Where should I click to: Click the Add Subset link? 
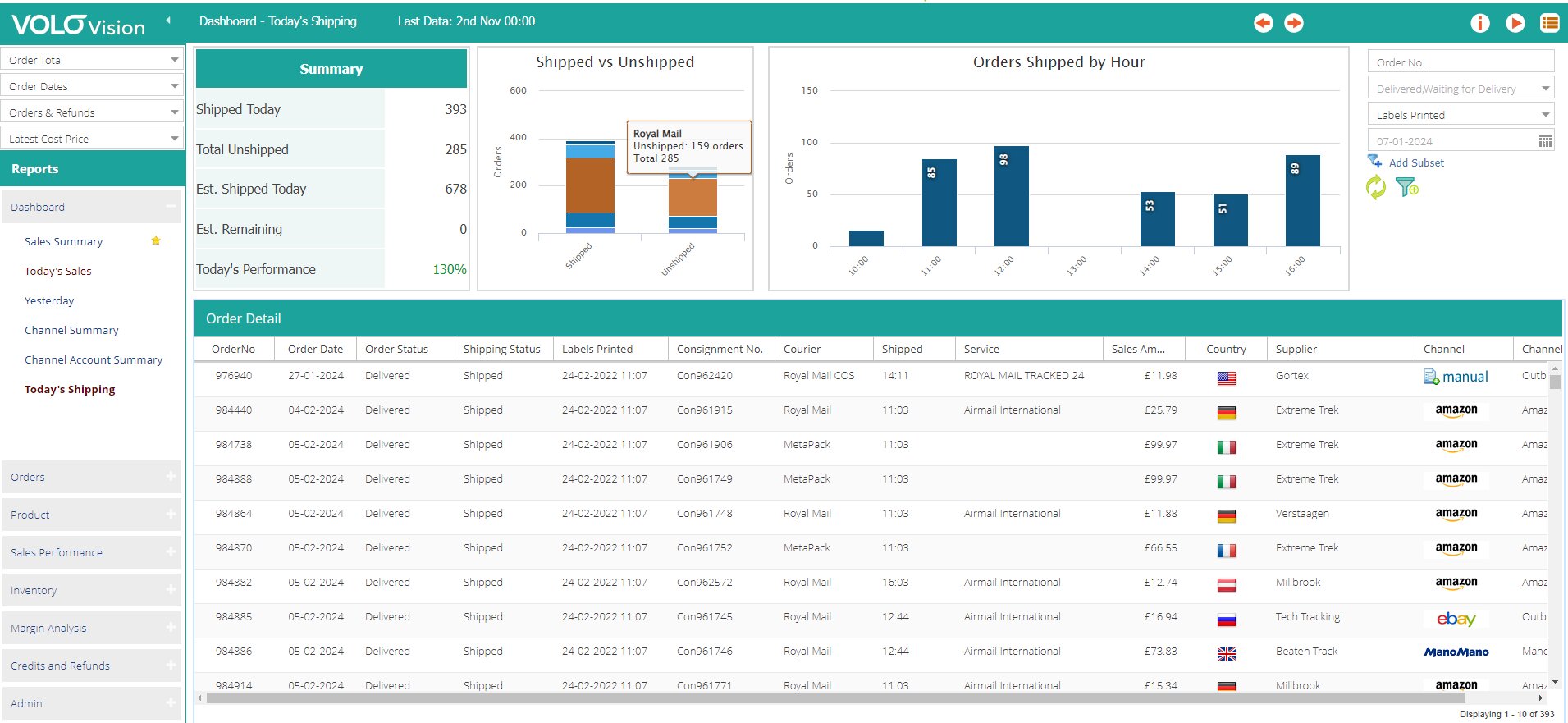click(1415, 162)
